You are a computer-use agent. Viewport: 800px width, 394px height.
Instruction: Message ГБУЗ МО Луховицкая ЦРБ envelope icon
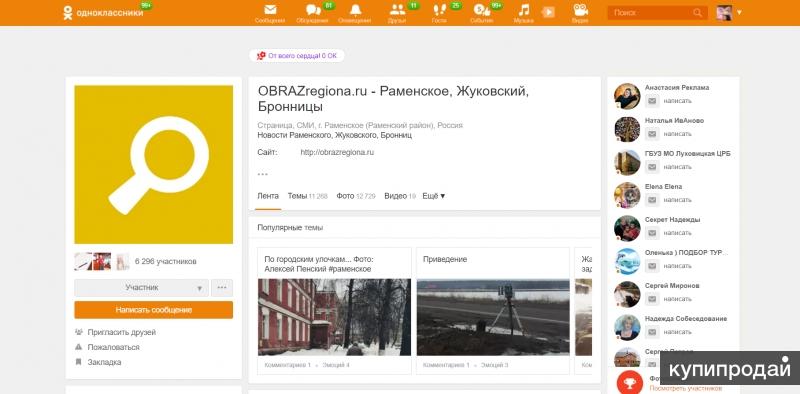click(652, 167)
